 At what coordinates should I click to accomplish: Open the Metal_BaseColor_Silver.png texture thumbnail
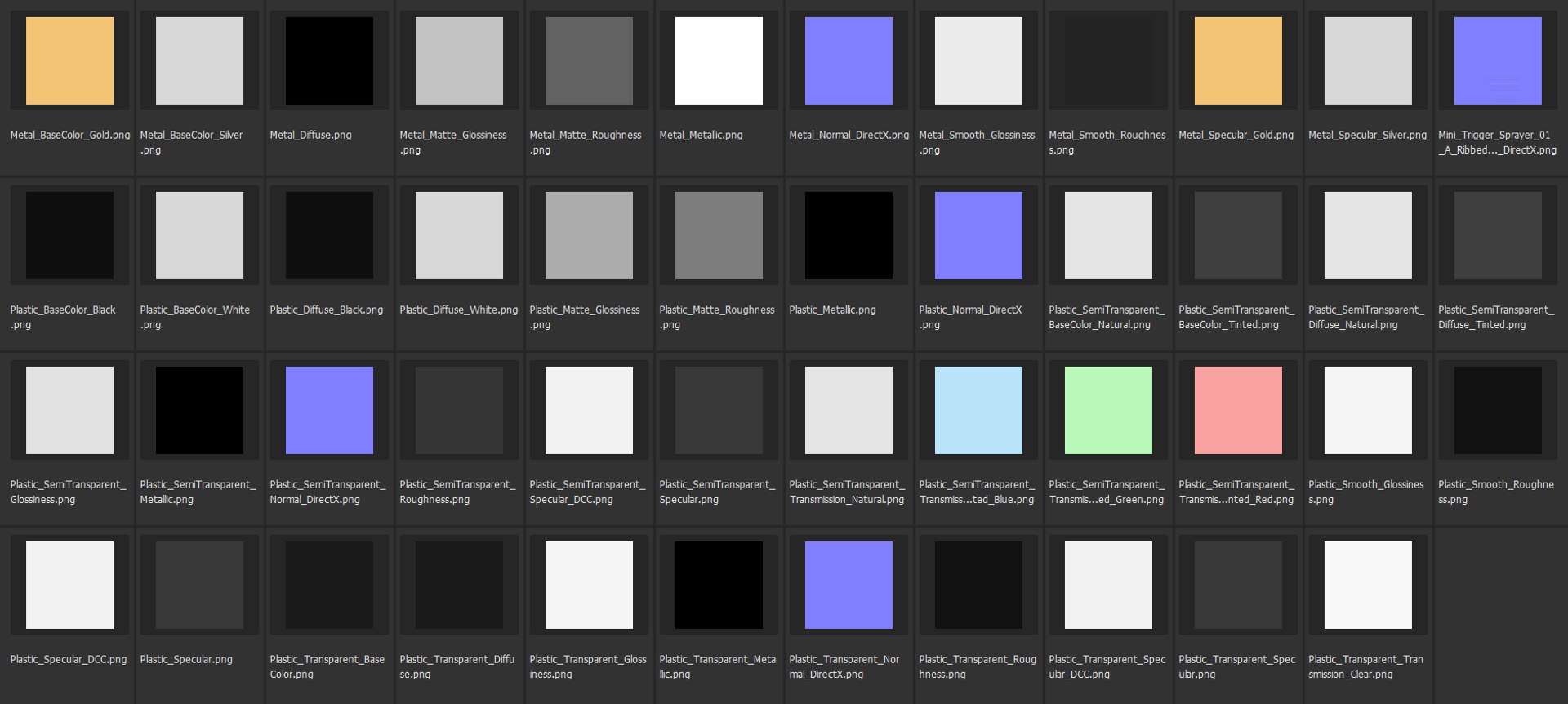(199, 60)
